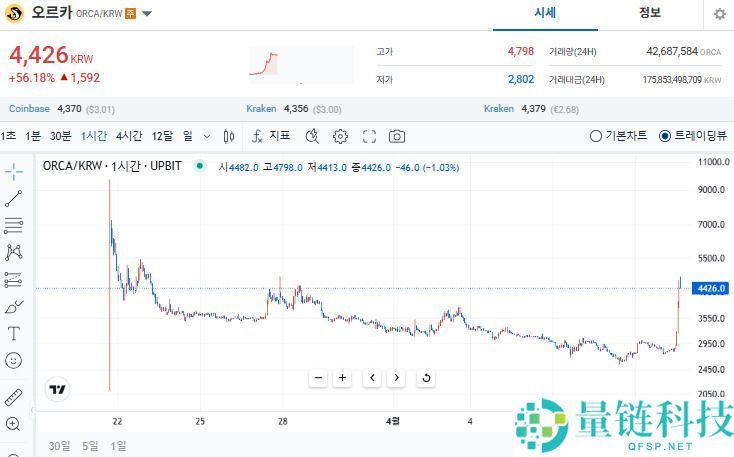Select the trend line drawing tool
The image size is (734, 457).
point(14,199)
